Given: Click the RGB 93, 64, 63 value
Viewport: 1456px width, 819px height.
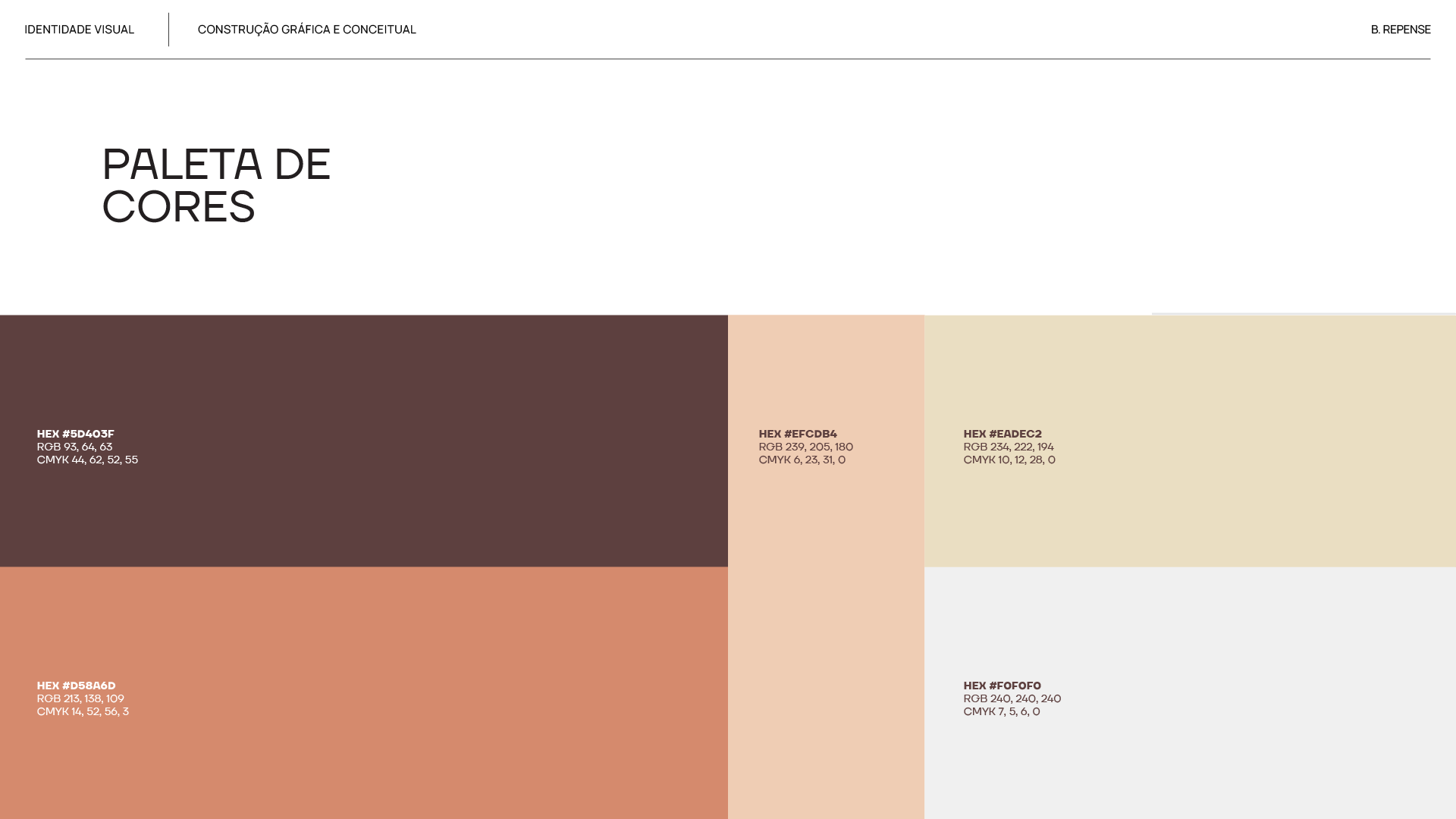Looking at the screenshot, I should [74, 447].
